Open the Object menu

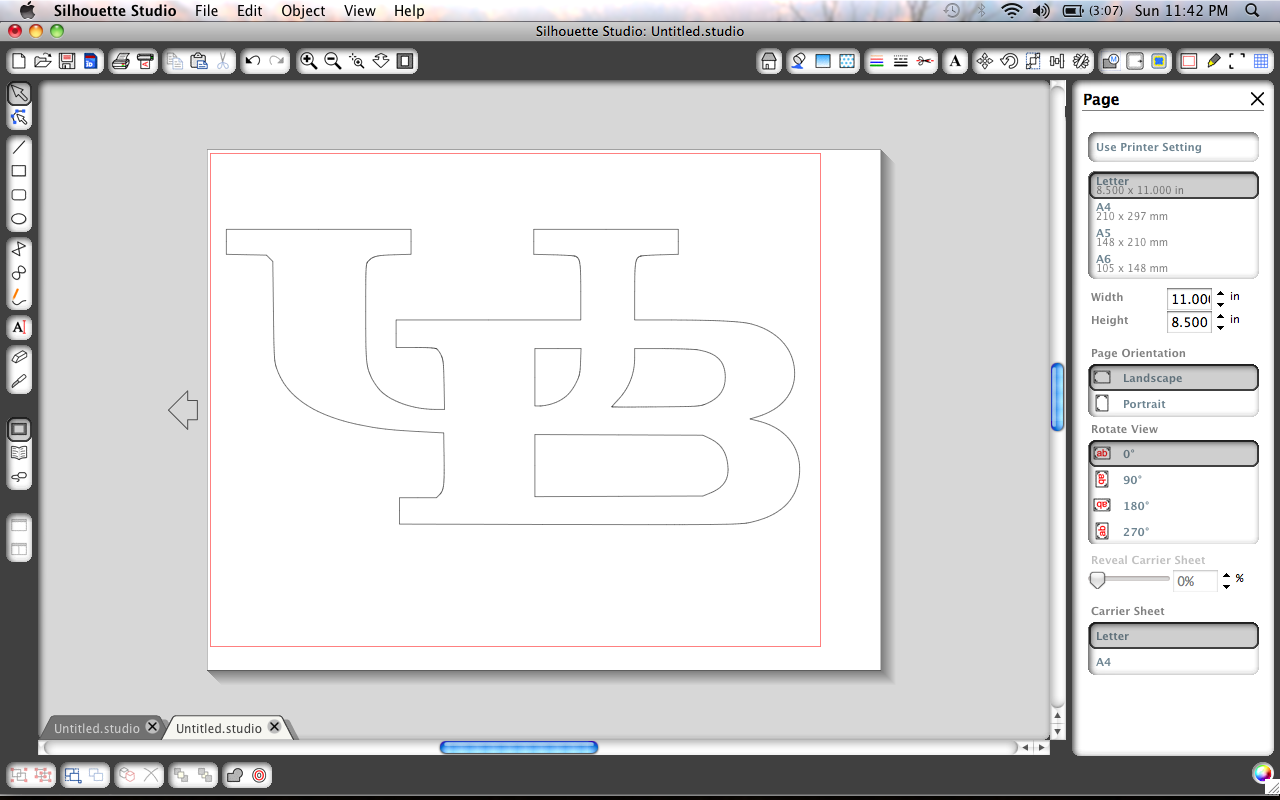tap(303, 11)
